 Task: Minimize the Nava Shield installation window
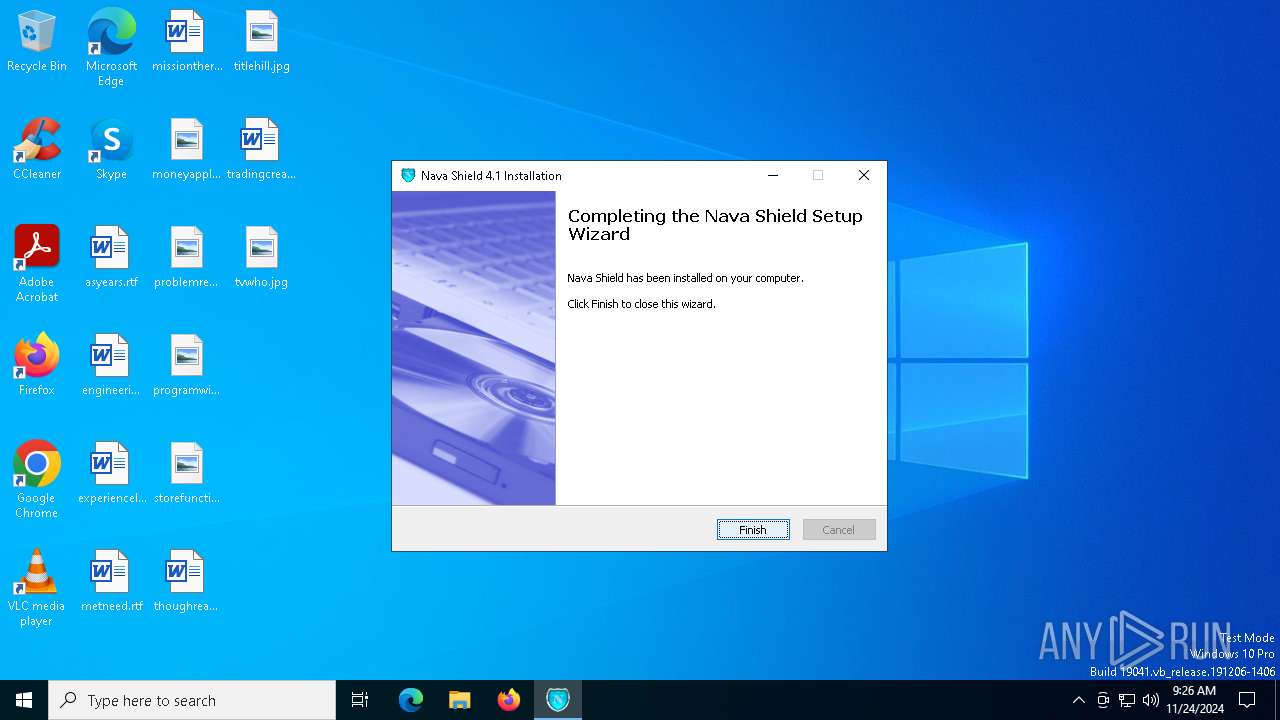[772, 175]
